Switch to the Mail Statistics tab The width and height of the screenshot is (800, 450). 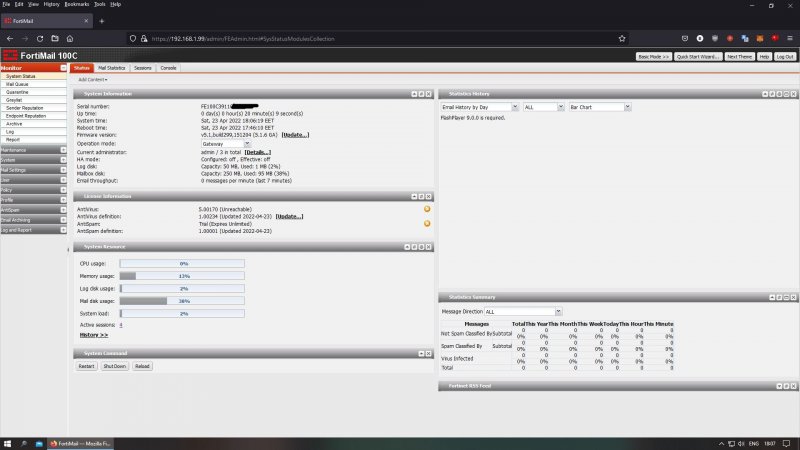[x=112, y=68]
